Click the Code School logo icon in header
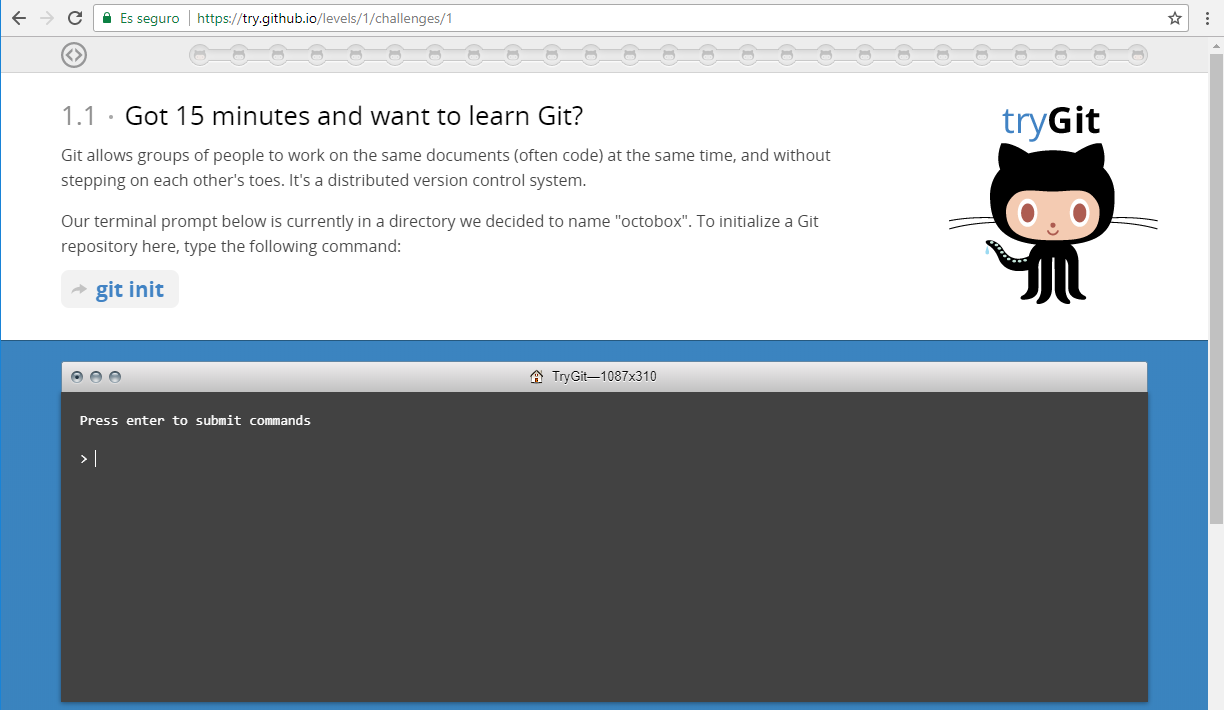 (74, 55)
